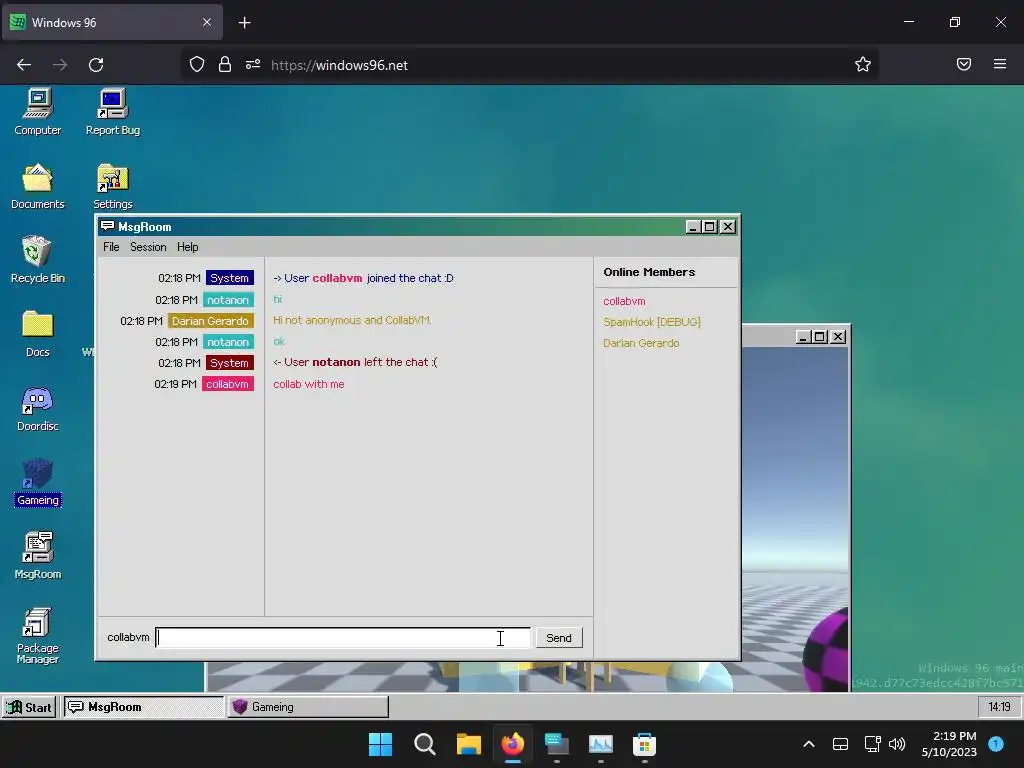Close the MsgRoom window
Image resolution: width=1024 pixels, height=768 pixels.
(728, 227)
